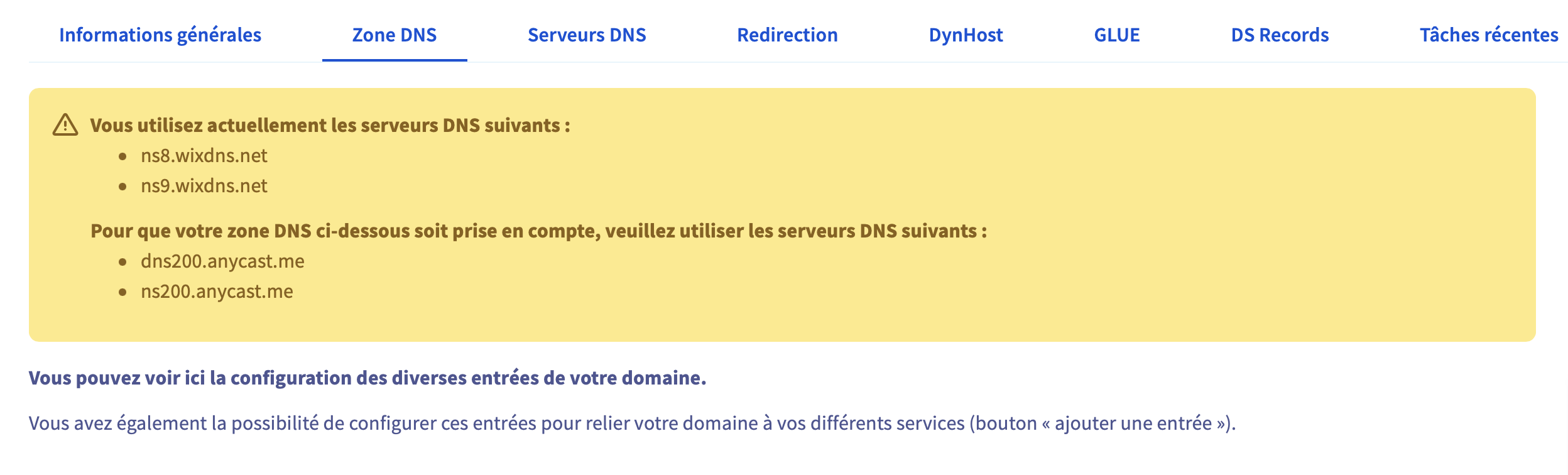Click the warning triangle icon

pos(65,125)
